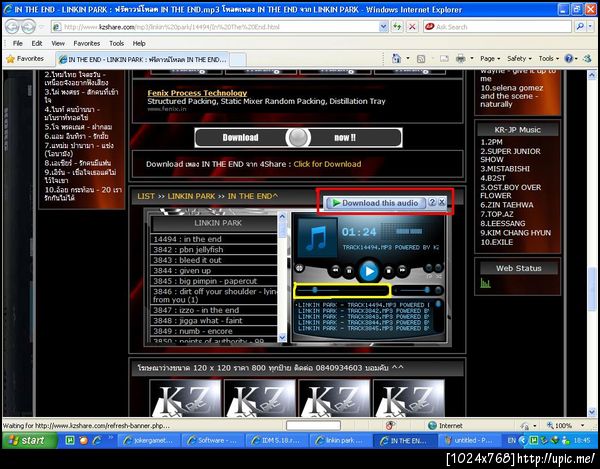Click the RSS feeds icon
The width and height of the screenshot is (600, 469).
[421, 59]
